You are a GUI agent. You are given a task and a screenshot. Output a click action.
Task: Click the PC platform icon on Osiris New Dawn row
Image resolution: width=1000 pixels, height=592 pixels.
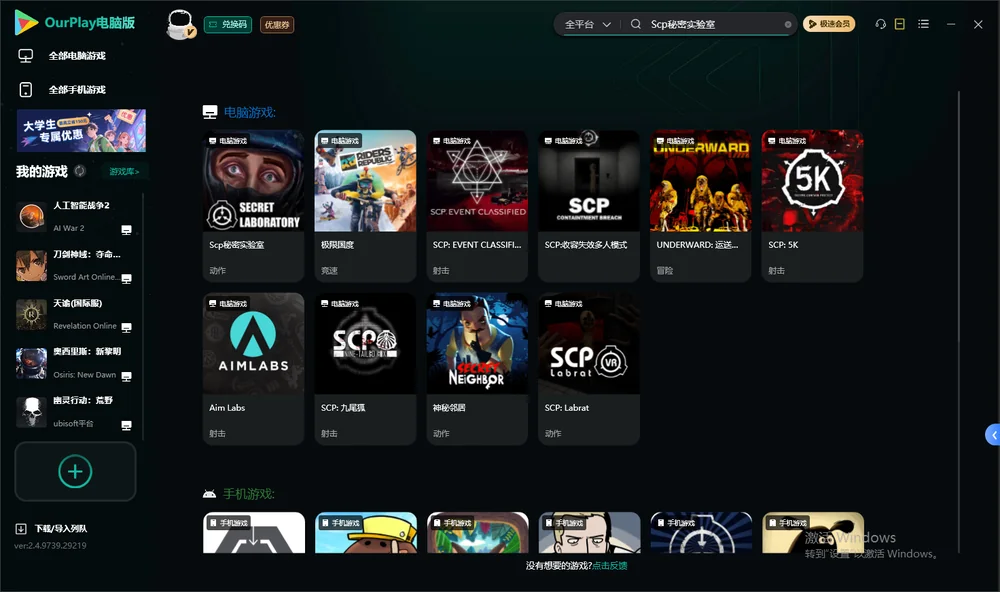click(126, 376)
